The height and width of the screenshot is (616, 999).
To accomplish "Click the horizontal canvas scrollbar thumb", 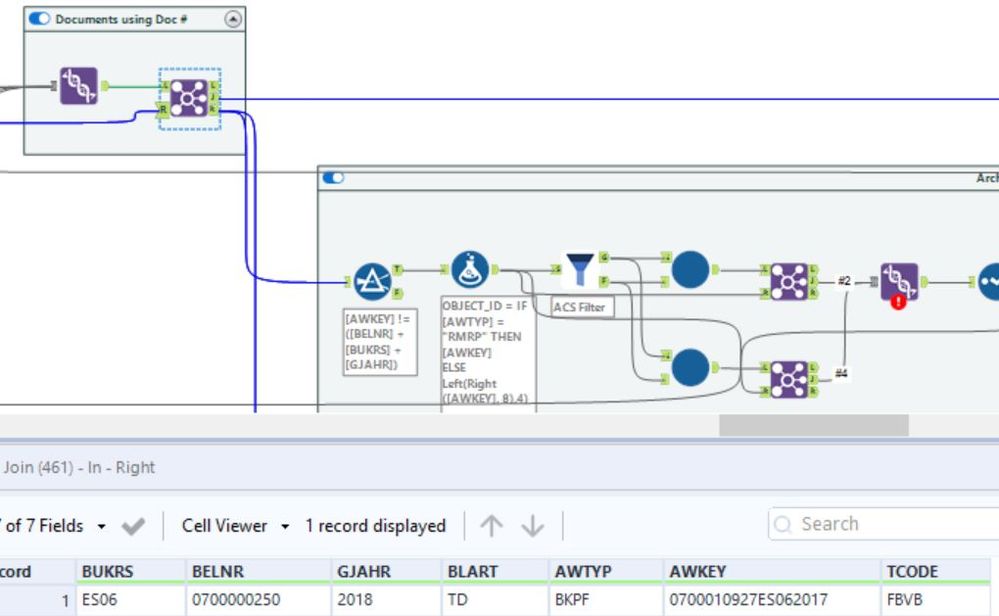I will [814, 426].
